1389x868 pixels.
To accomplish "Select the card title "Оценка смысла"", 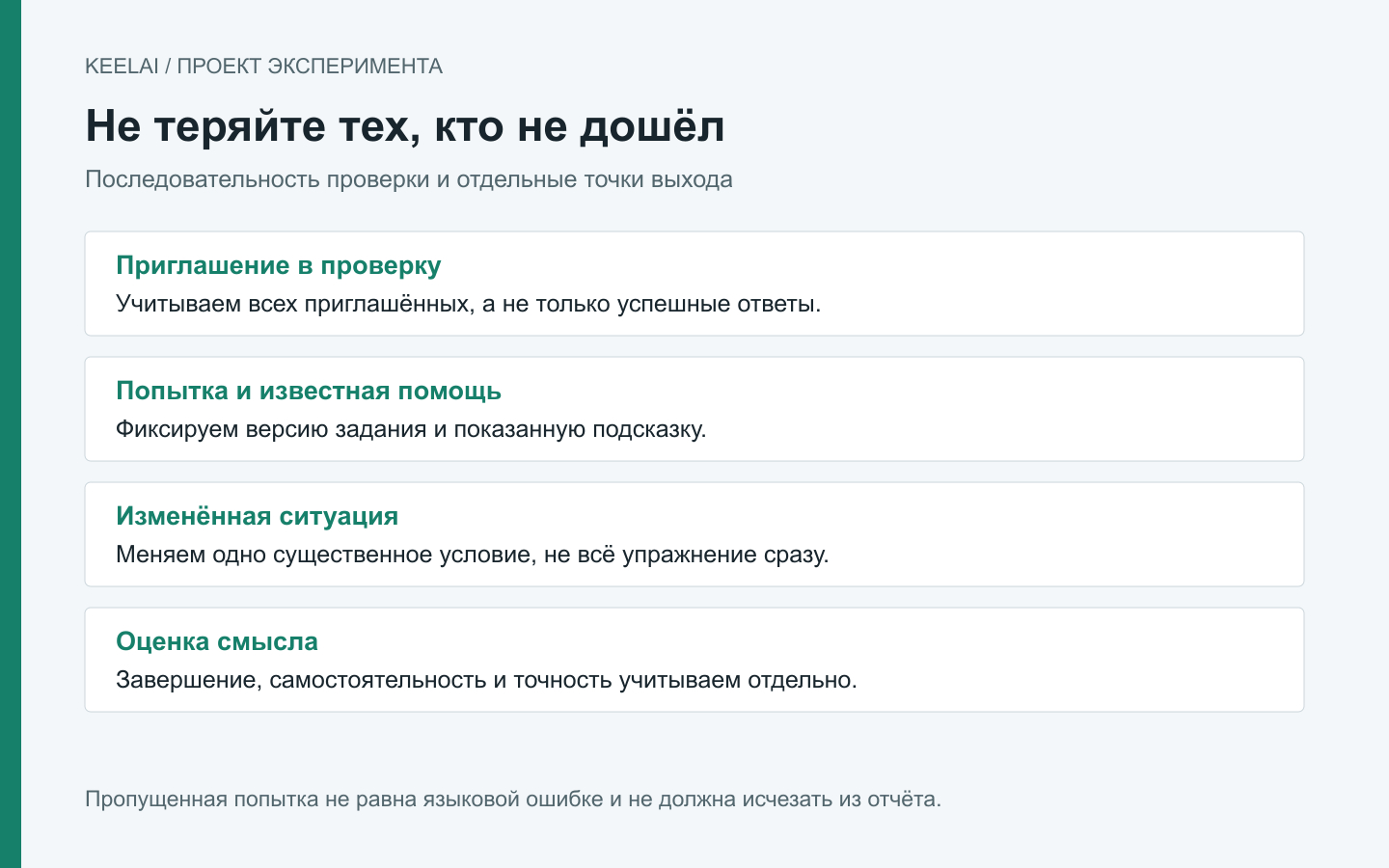I will (217, 641).
